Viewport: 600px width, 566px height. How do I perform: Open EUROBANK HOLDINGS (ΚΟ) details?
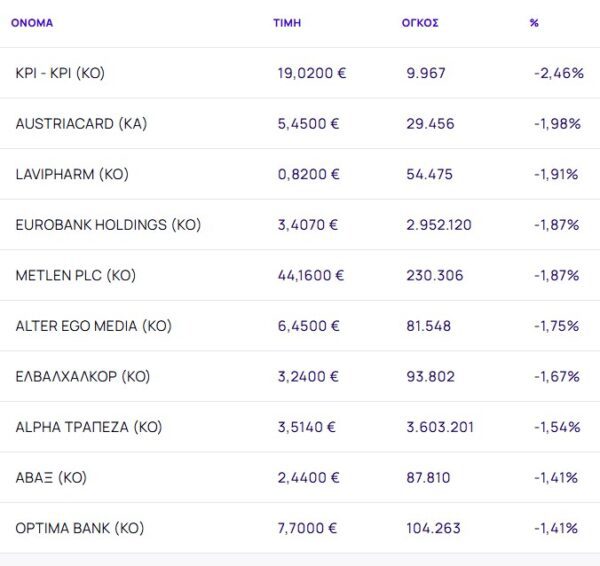(x=108, y=225)
